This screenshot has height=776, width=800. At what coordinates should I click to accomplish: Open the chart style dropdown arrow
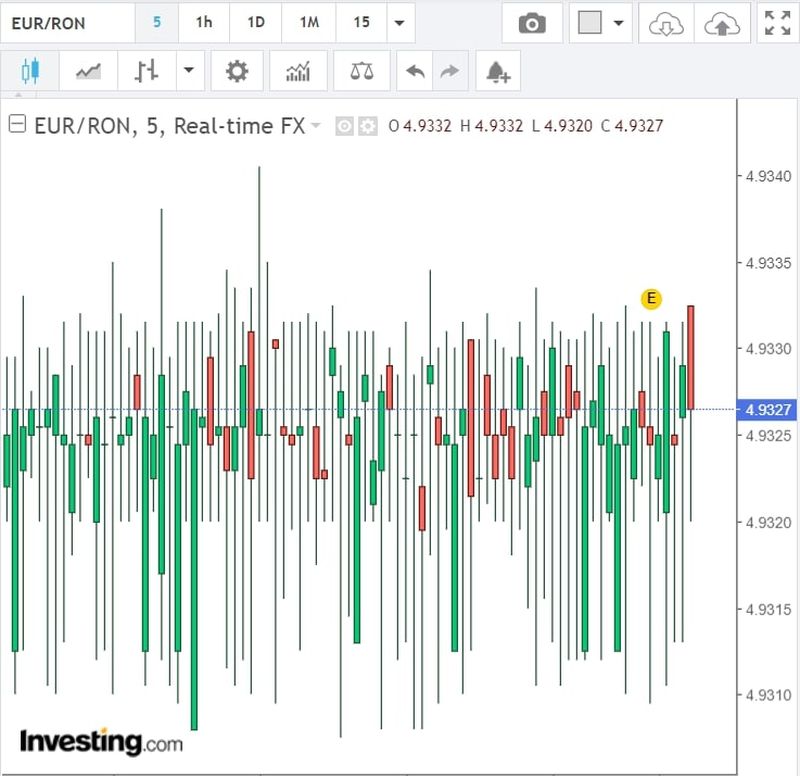[188, 71]
